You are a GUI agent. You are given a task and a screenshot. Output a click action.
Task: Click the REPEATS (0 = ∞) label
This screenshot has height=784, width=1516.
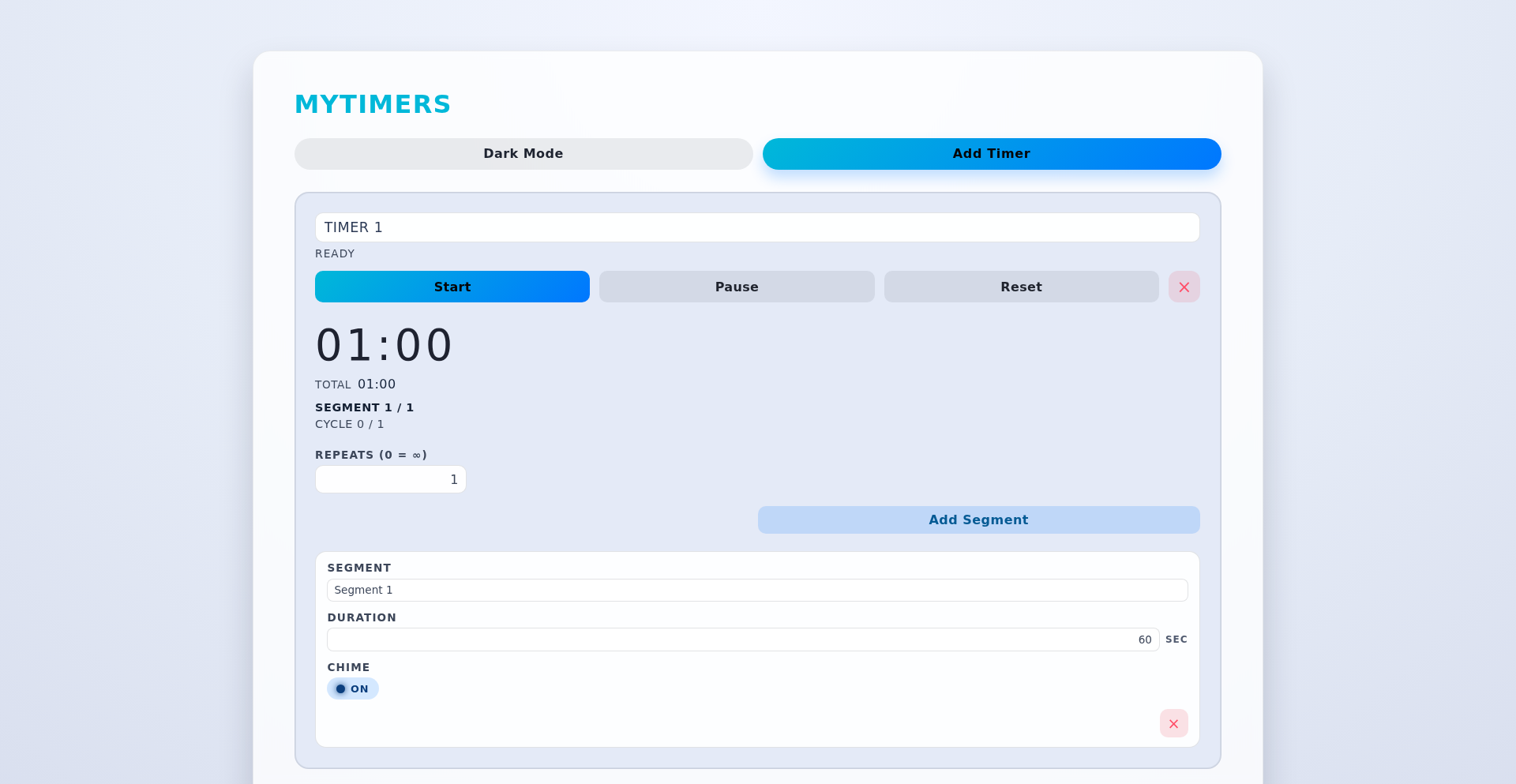click(371, 455)
